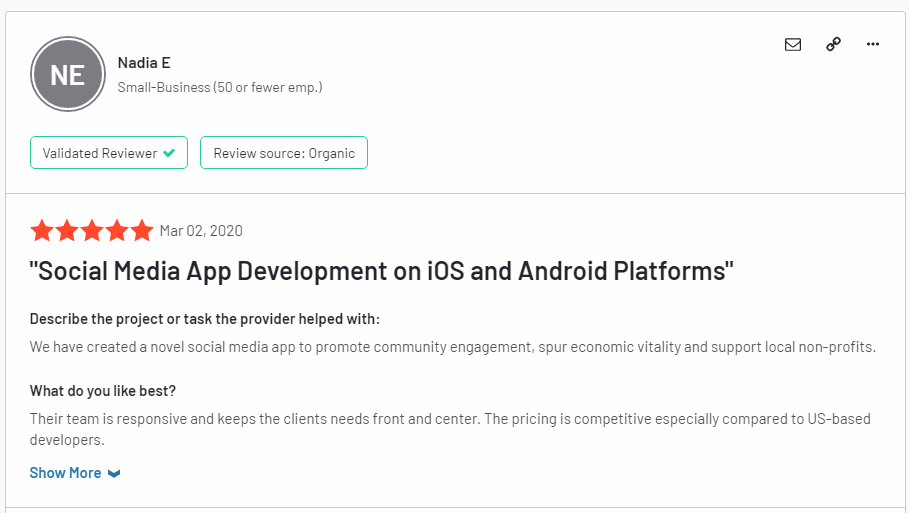Click the chevron beside Show More

pos(114,474)
